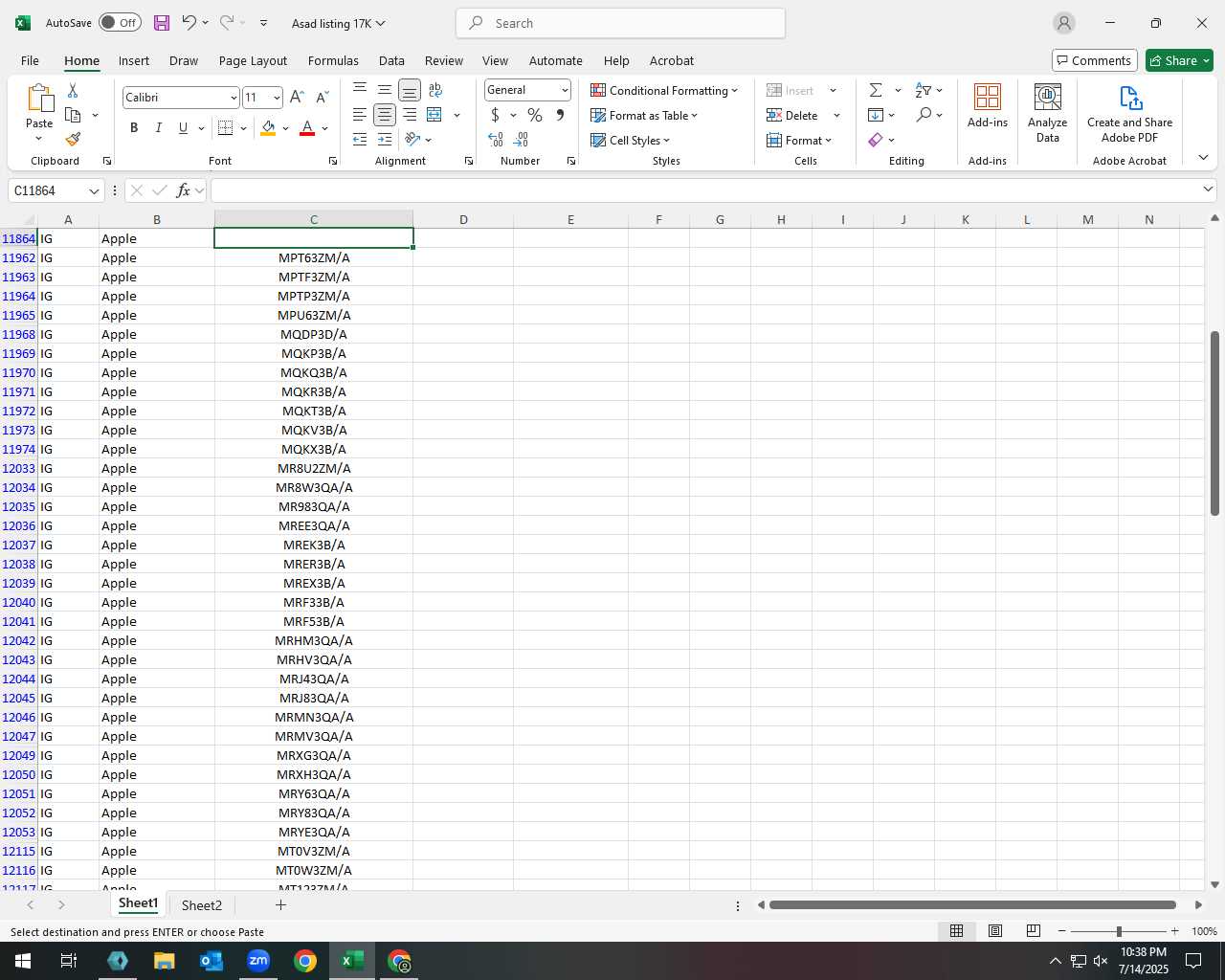This screenshot has height=980, width=1225.
Task: Toggle Align Left
Action: tap(360, 115)
